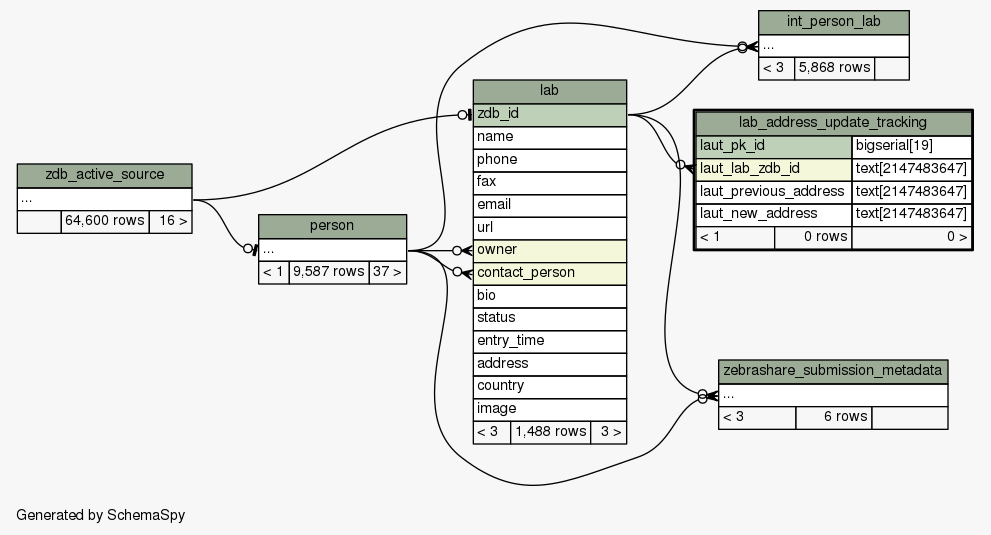This screenshot has height=535, width=991.
Task: Expand the int_person_lab collapsed columns ellipsis
Action: (833, 46)
